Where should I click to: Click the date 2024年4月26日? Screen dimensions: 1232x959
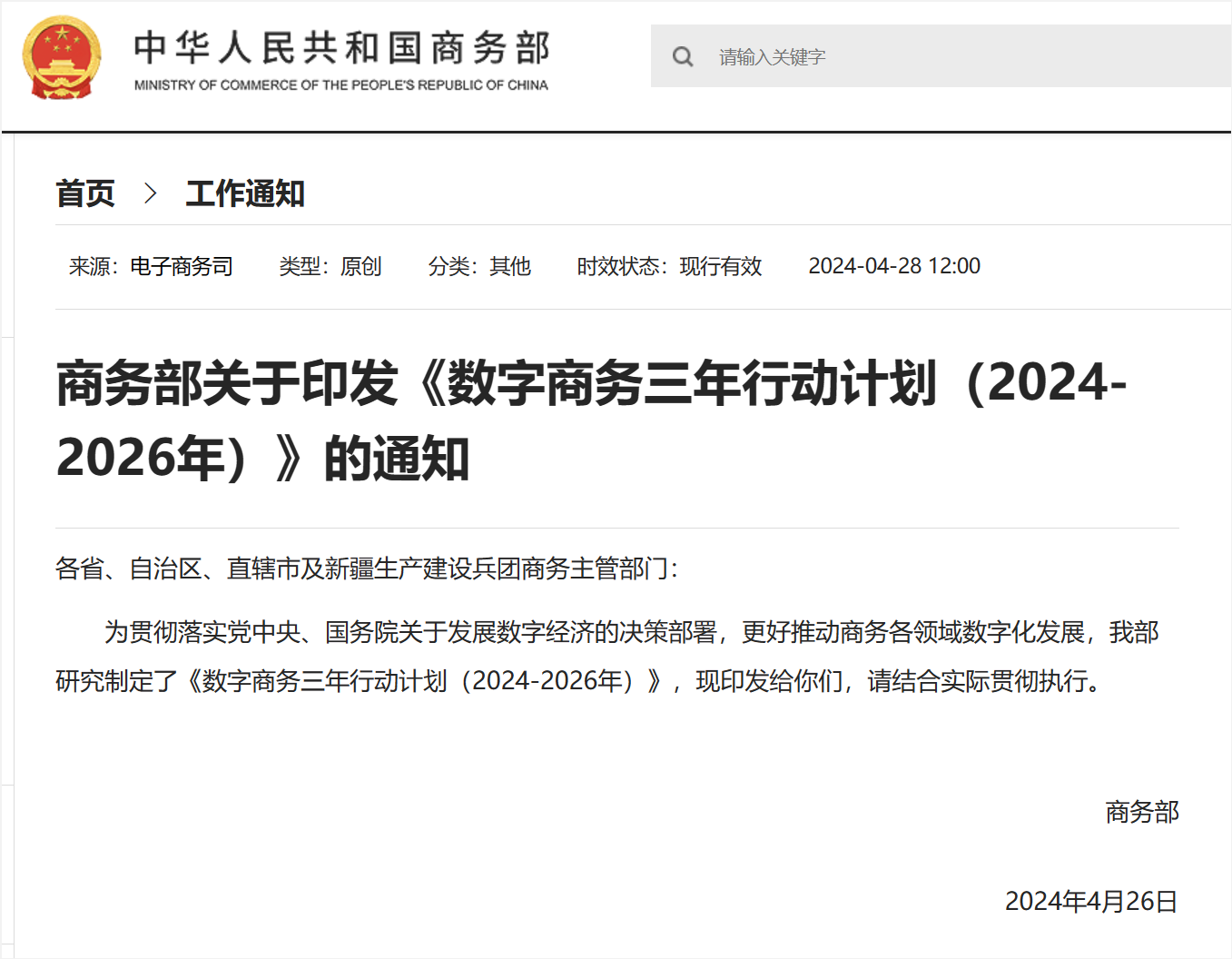click(1091, 901)
